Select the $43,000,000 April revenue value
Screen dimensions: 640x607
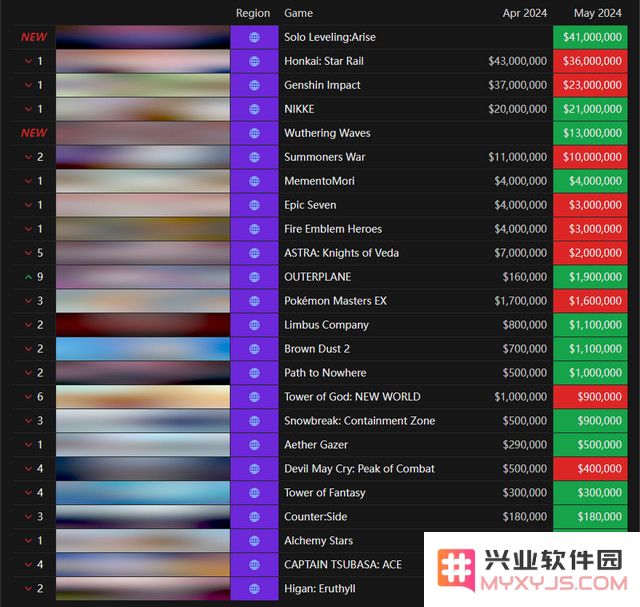tap(518, 61)
